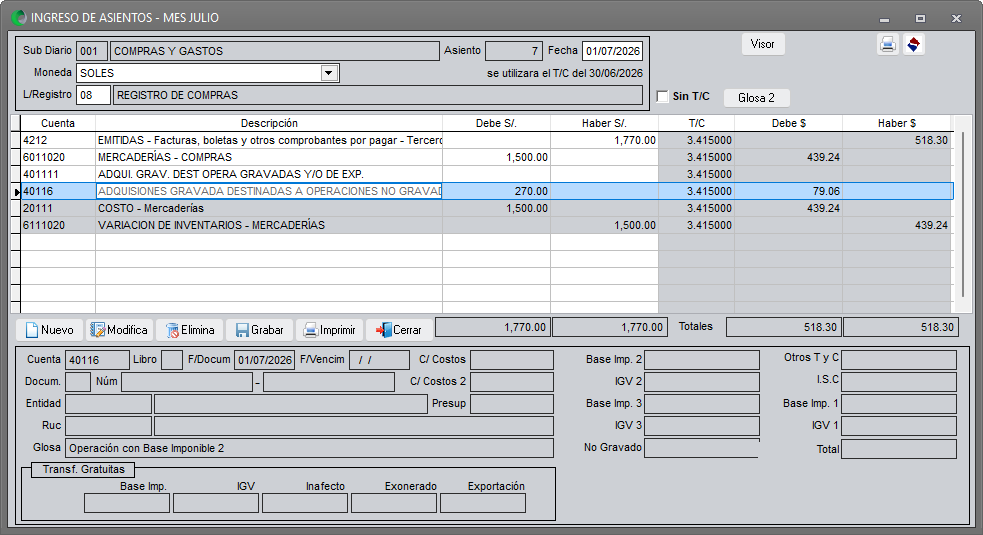Image resolution: width=983 pixels, height=535 pixels.
Task: Click Transf. Gratuitas Exonerado field
Action: (394, 503)
